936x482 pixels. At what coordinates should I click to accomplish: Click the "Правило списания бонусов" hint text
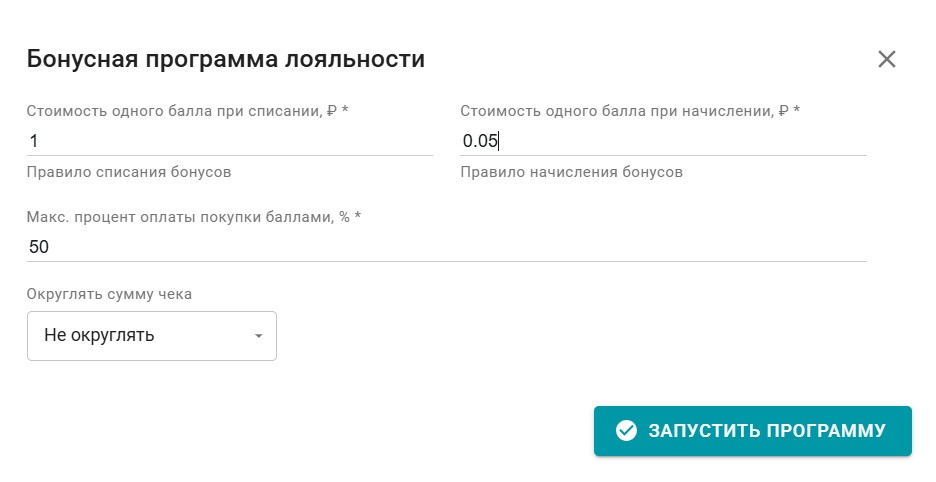coord(129,172)
